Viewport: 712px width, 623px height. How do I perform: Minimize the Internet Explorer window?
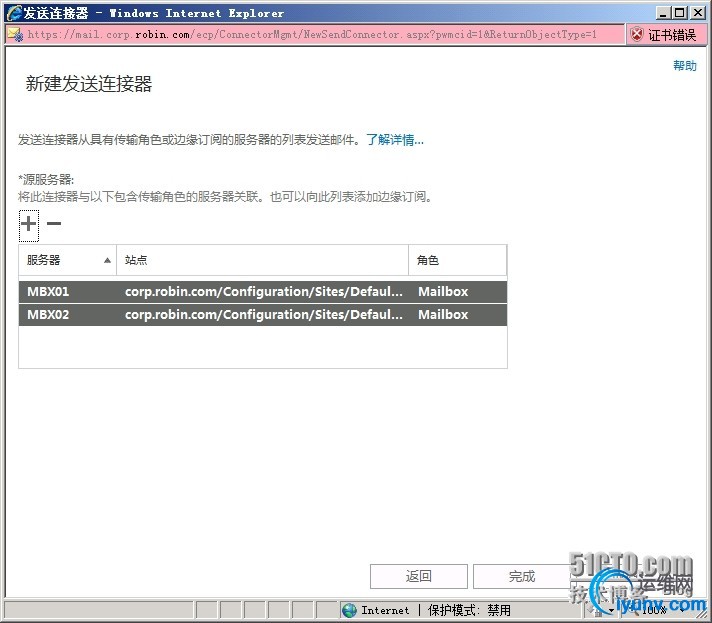pyautogui.click(x=663, y=13)
